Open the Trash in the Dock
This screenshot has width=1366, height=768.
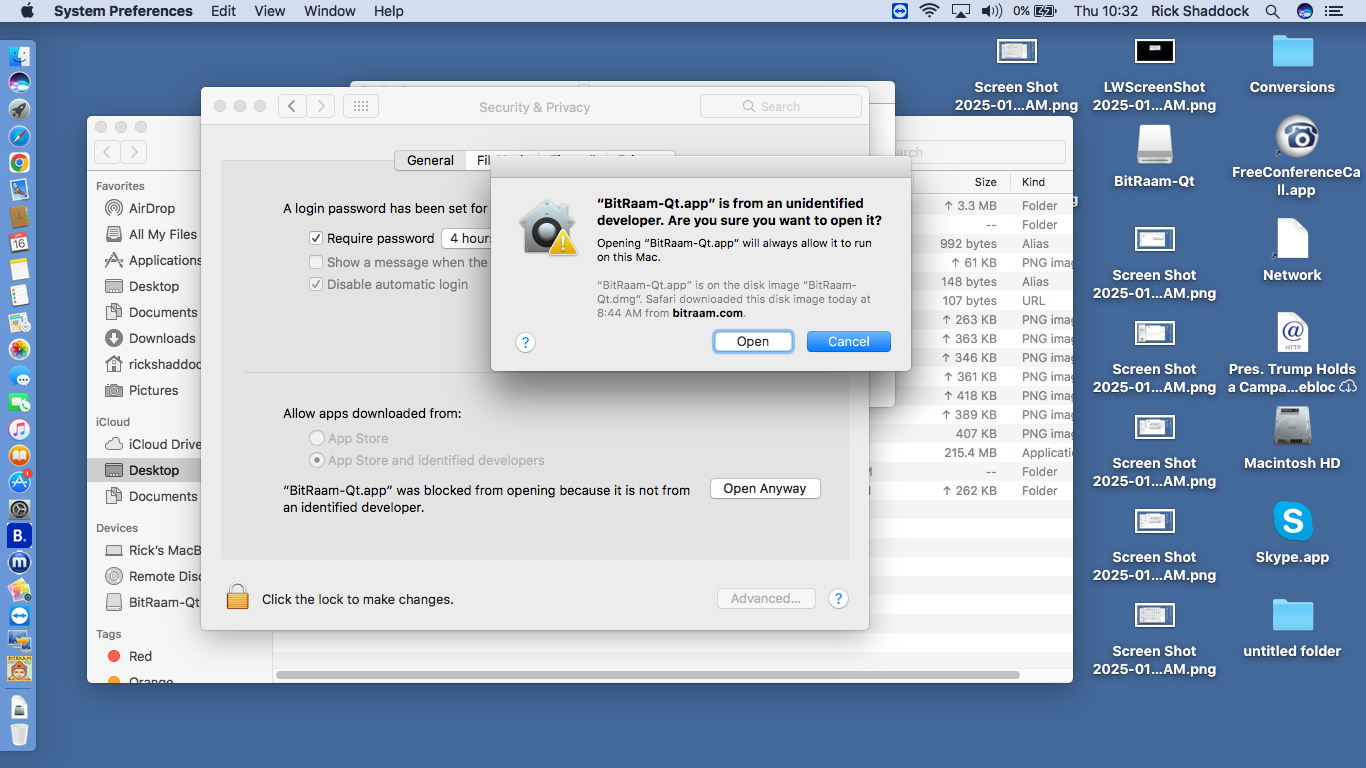tap(19, 735)
